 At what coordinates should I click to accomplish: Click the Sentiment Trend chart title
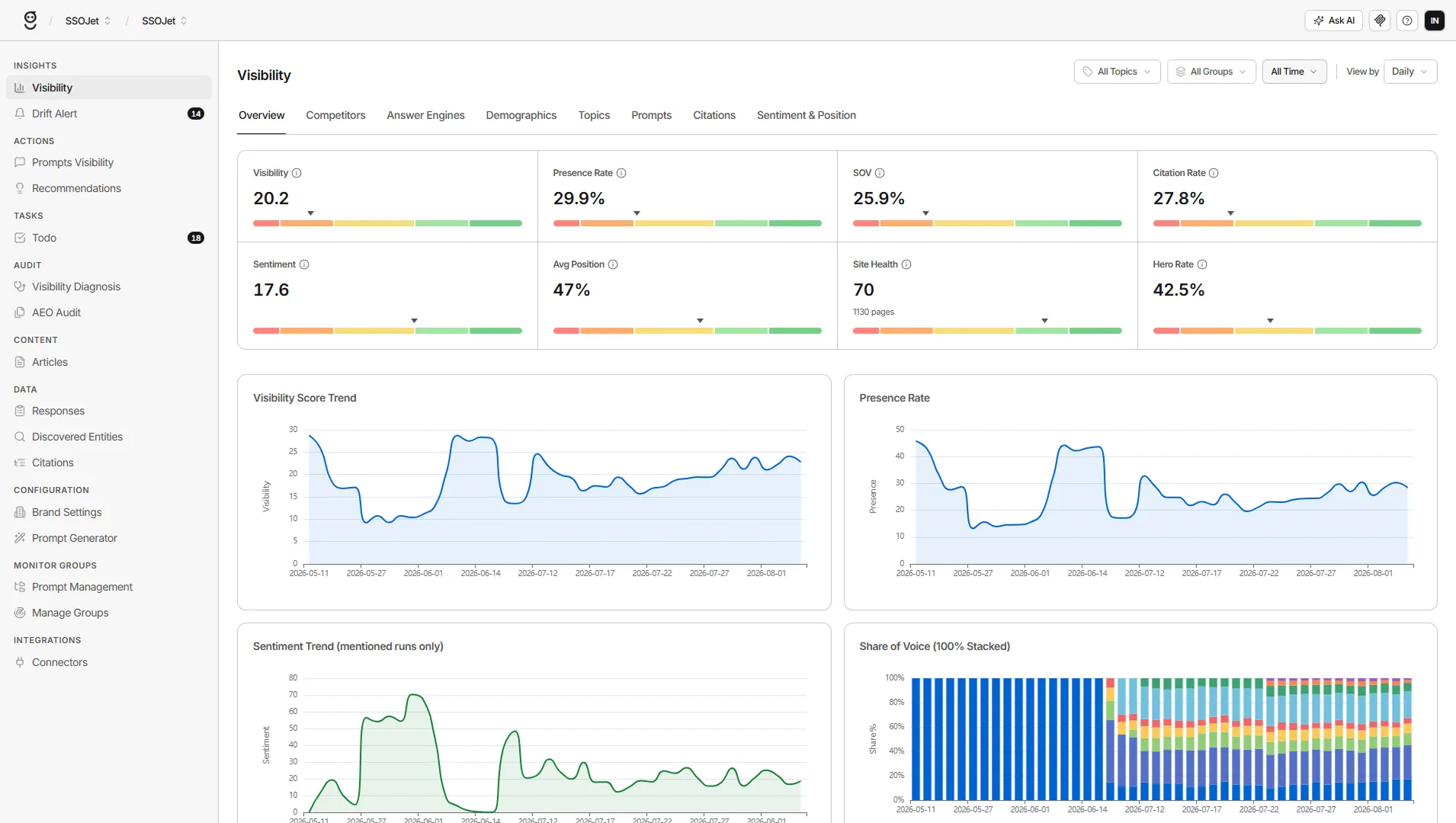coord(348,646)
